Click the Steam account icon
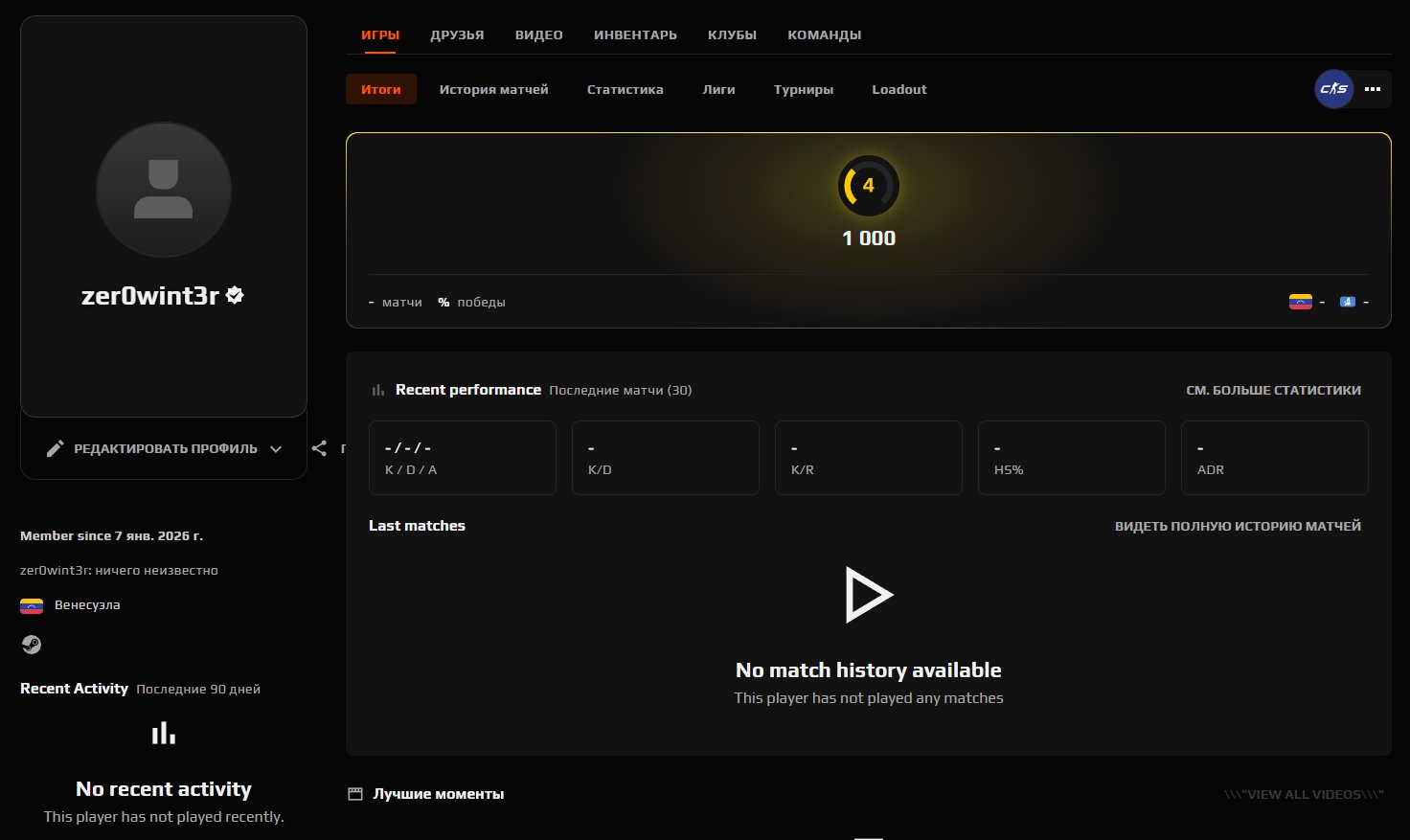The height and width of the screenshot is (840, 1410). point(32,645)
